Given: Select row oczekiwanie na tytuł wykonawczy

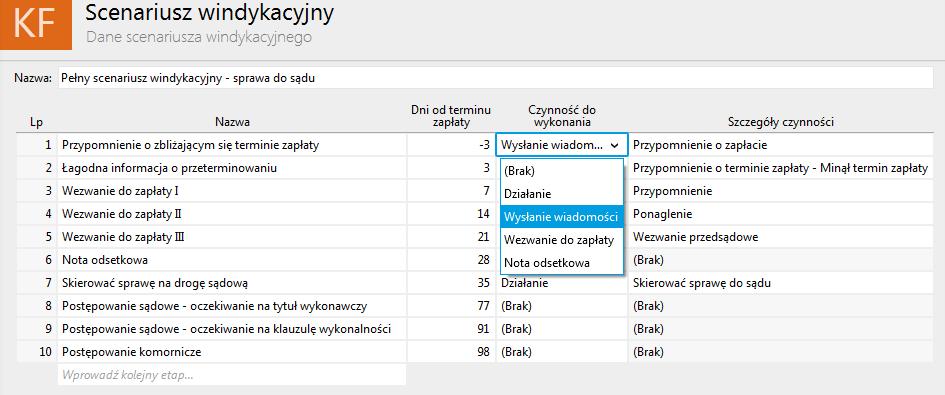Looking at the screenshot, I should point(232,306).
